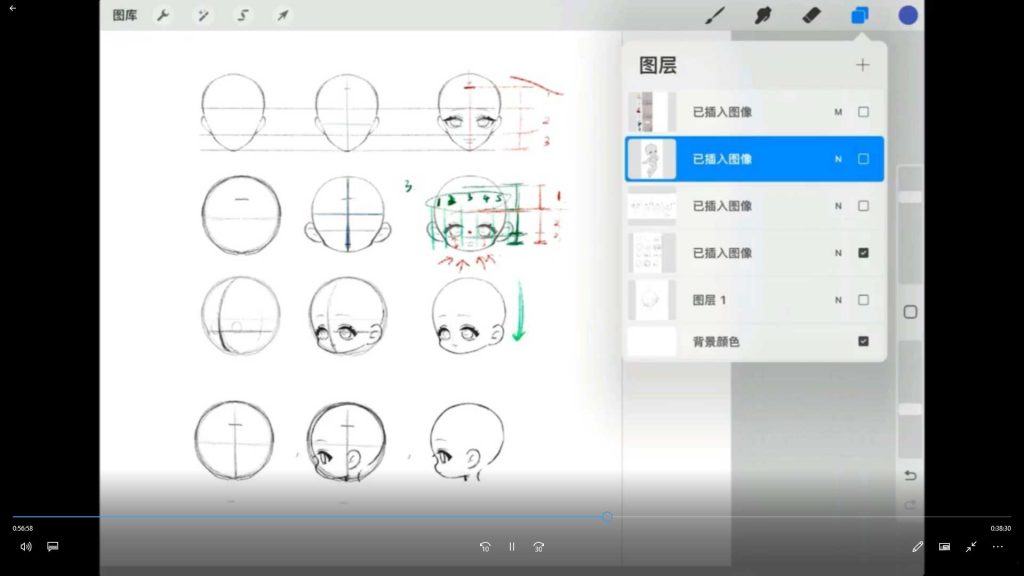Select the Transform arrow tool

click(x=282, y=15)
